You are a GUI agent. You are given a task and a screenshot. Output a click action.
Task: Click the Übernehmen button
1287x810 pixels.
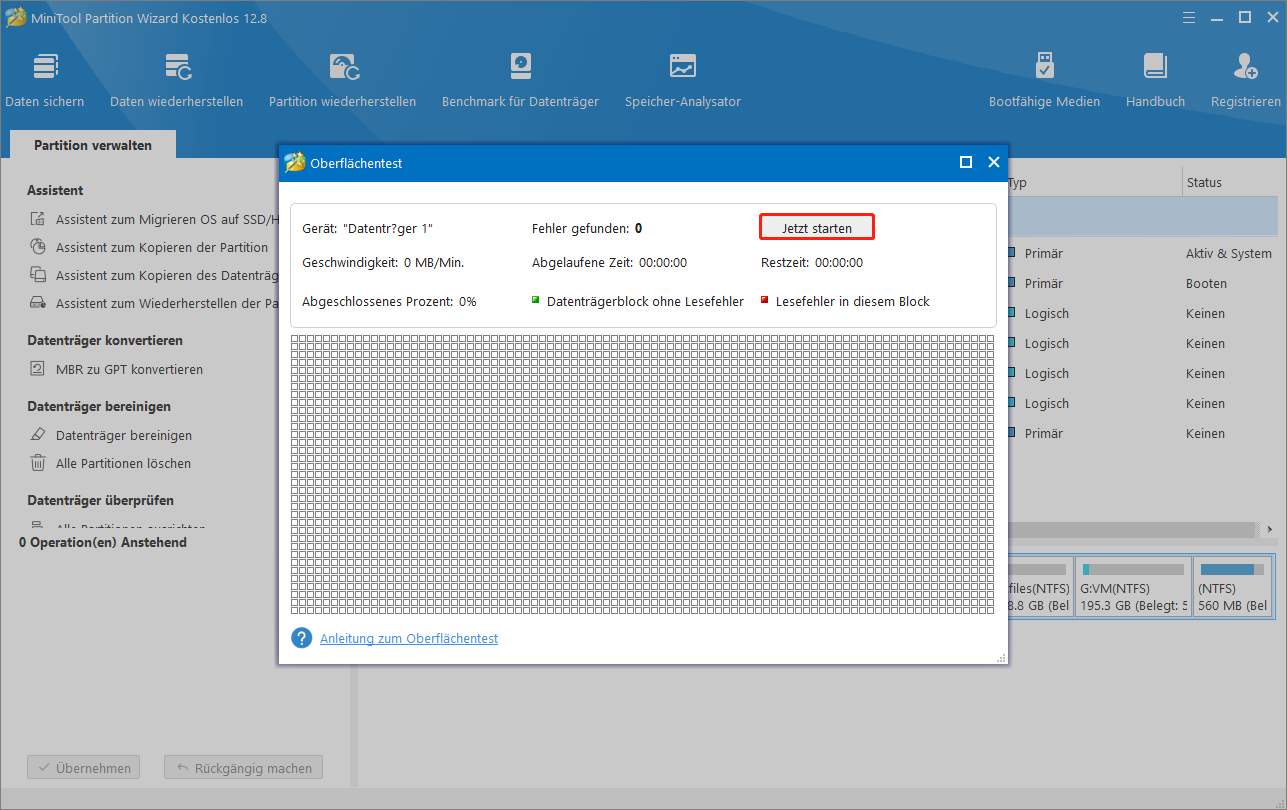[84, 768]
